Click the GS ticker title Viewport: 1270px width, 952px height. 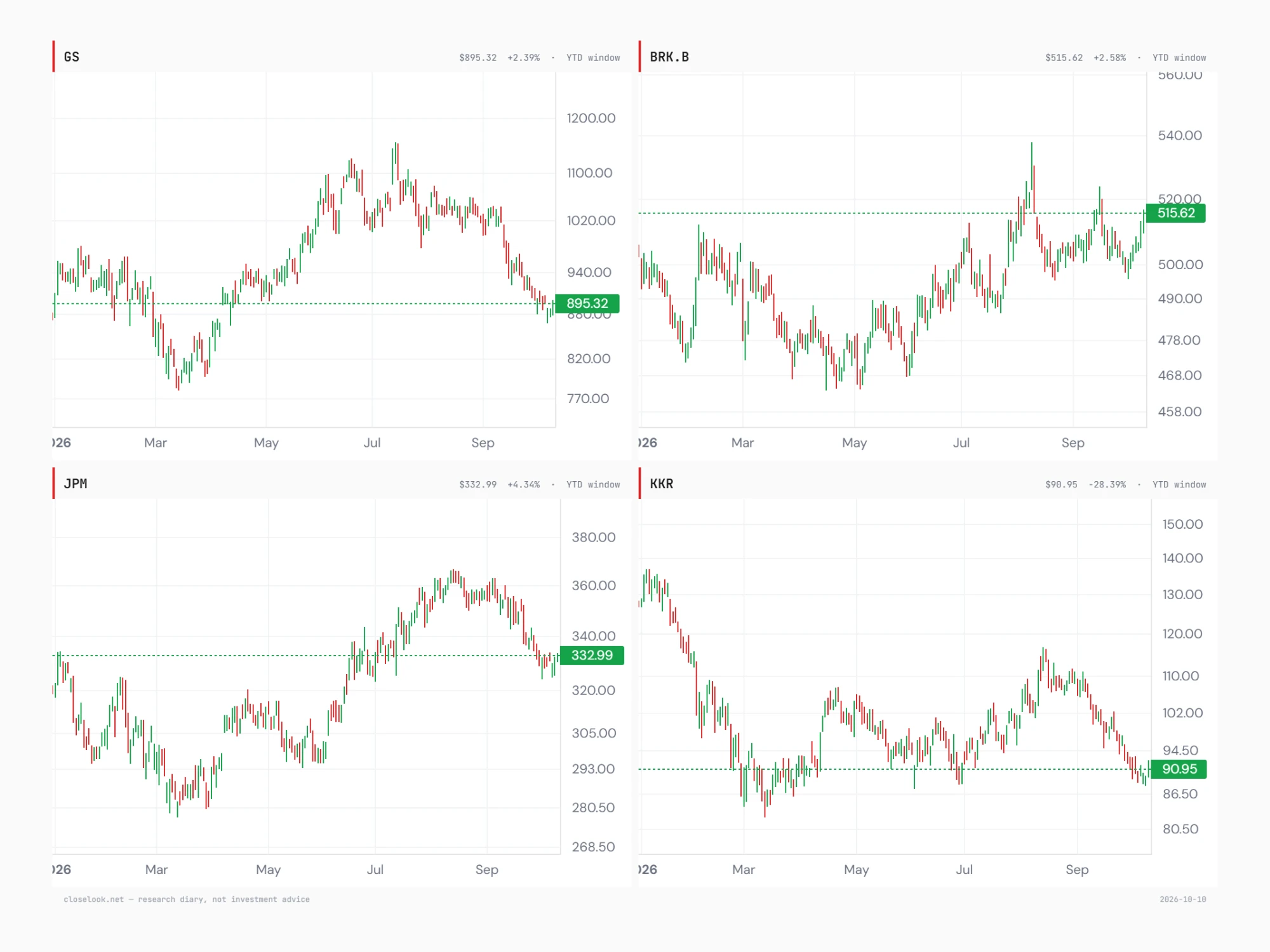[x=71, y=57]
